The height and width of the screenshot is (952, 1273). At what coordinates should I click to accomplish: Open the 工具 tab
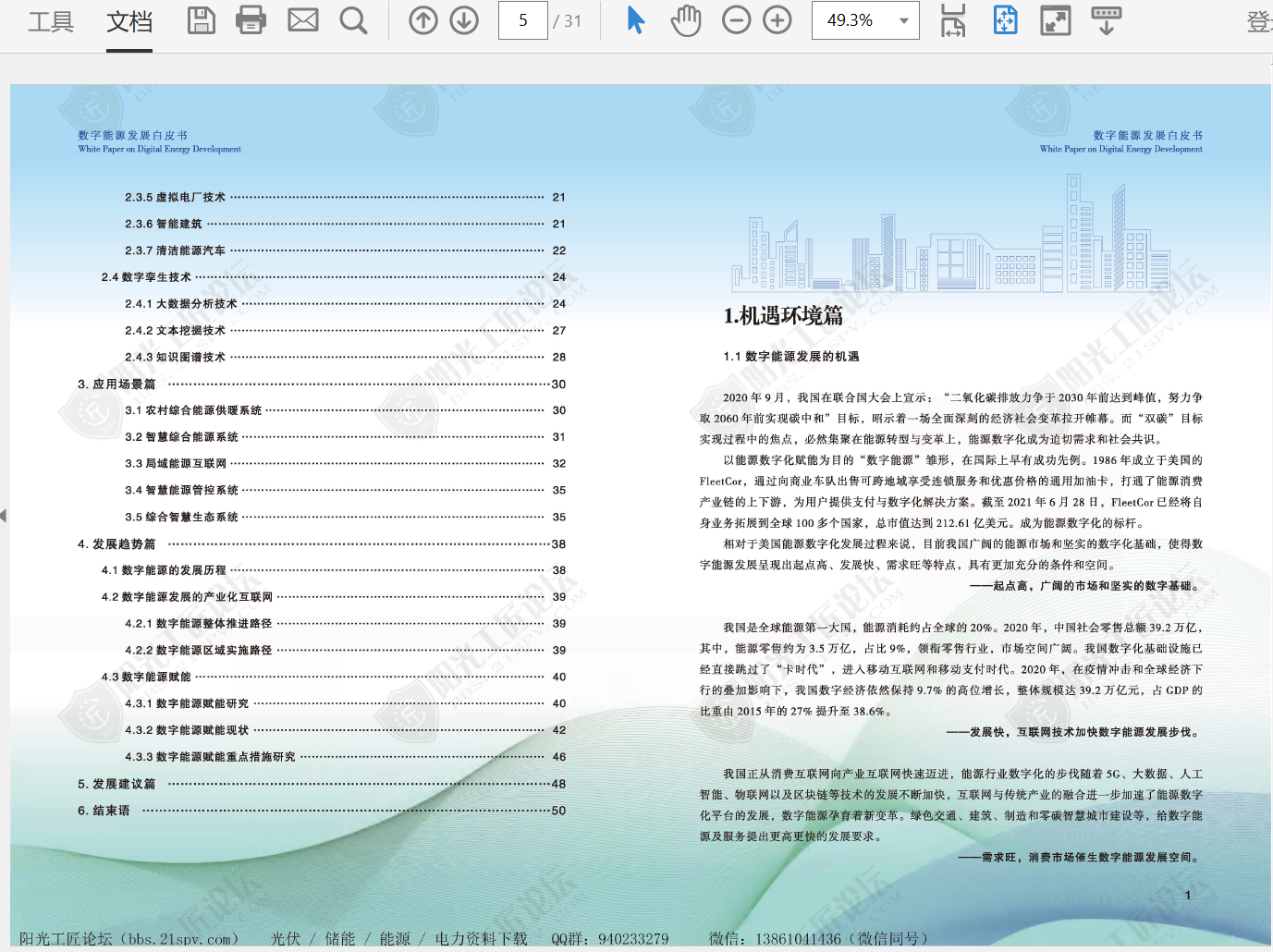coord(51,21)
